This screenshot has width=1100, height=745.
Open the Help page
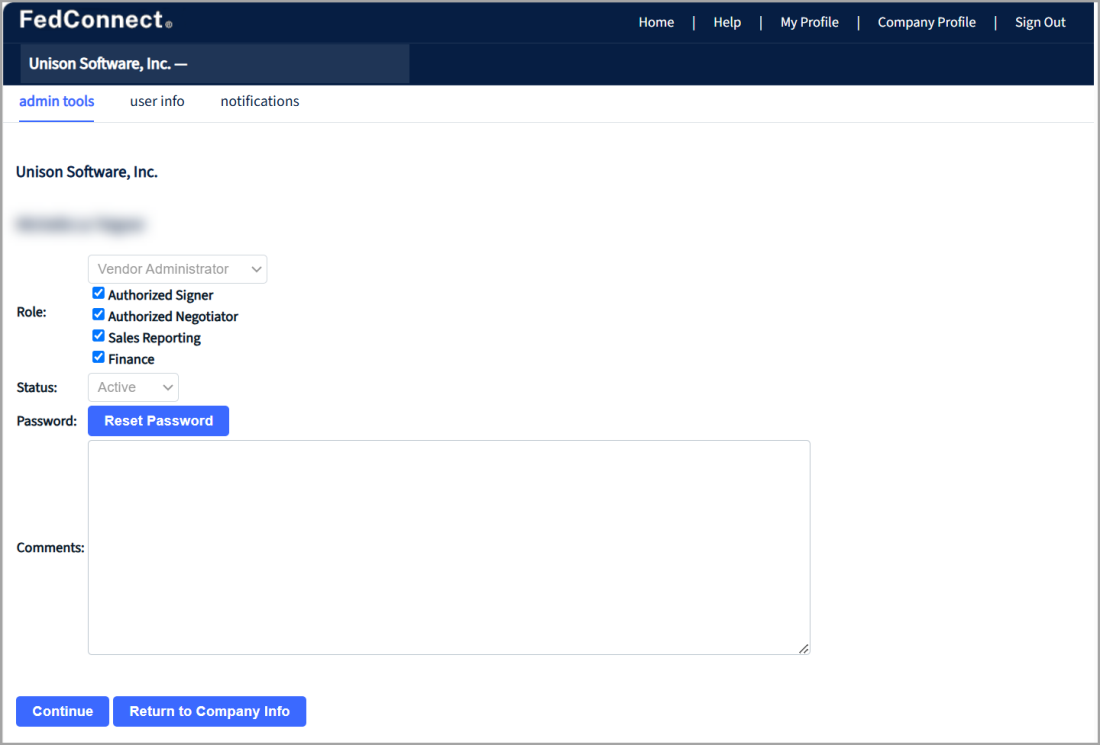pyautogui.click(x=727, y=22)
